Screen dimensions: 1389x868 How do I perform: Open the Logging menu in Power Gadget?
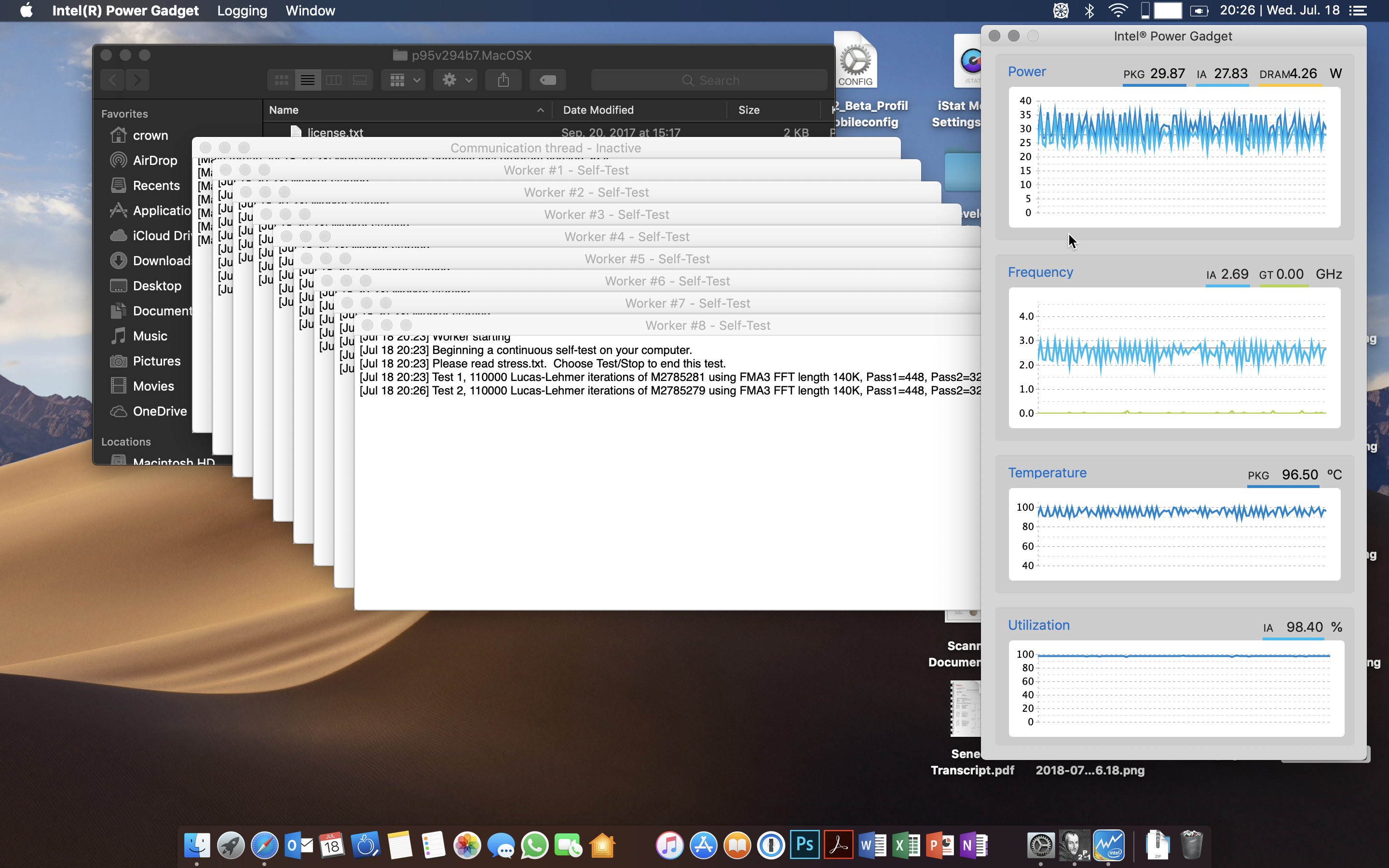241,11
